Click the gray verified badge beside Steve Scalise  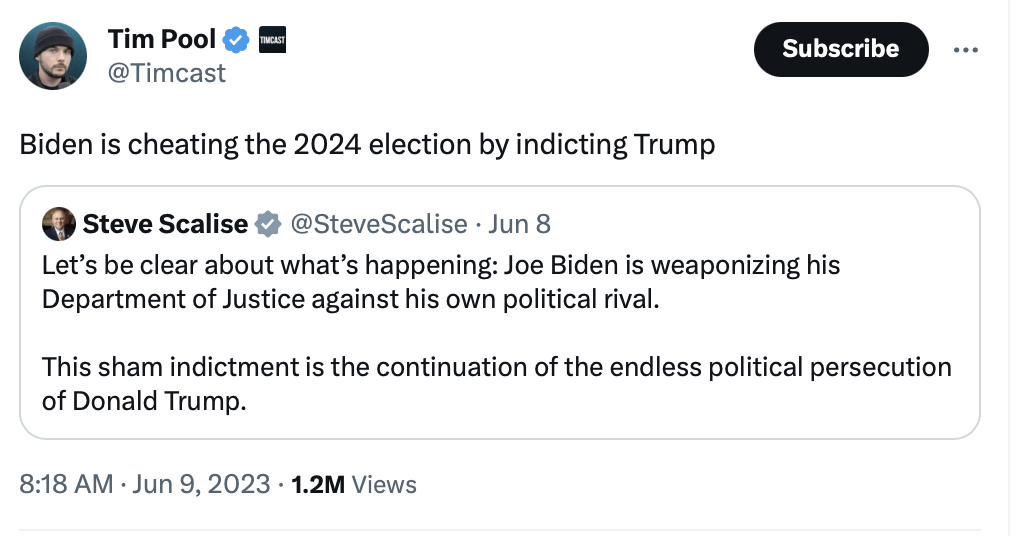click(267, 224)
